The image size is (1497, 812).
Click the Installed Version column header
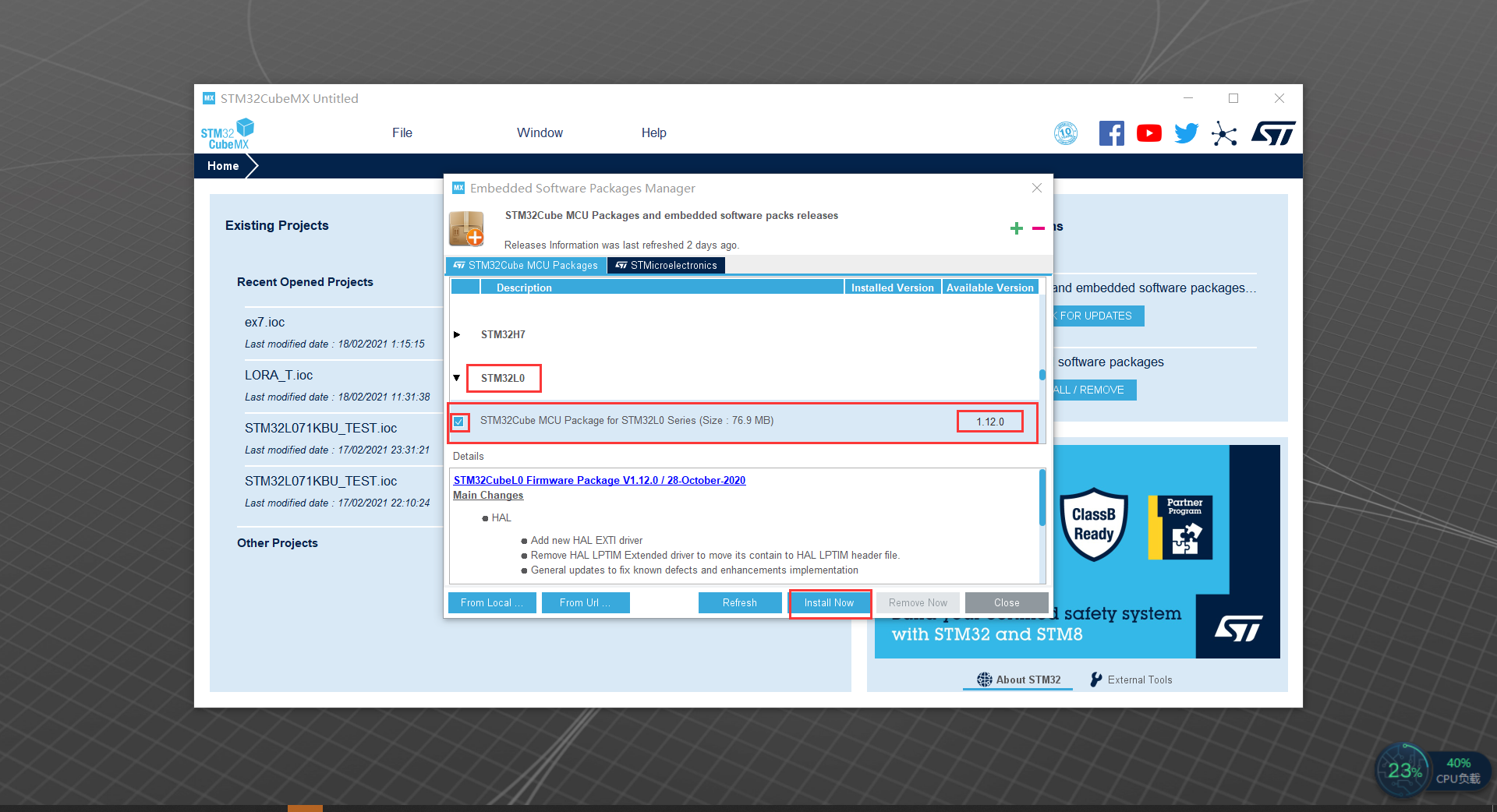pos(893,288)
